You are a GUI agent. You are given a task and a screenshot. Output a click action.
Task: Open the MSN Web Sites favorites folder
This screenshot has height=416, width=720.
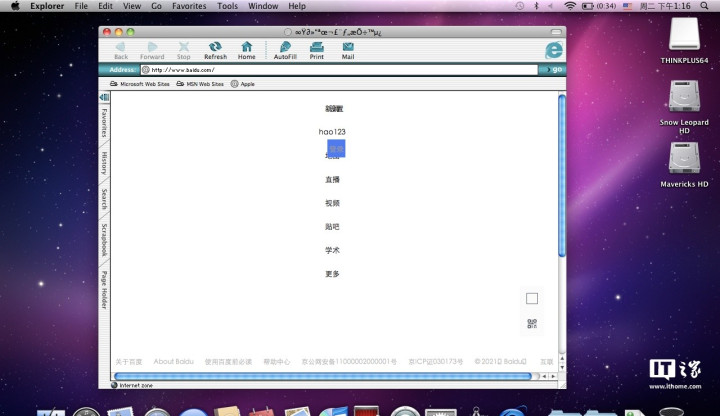click(200, 84)
